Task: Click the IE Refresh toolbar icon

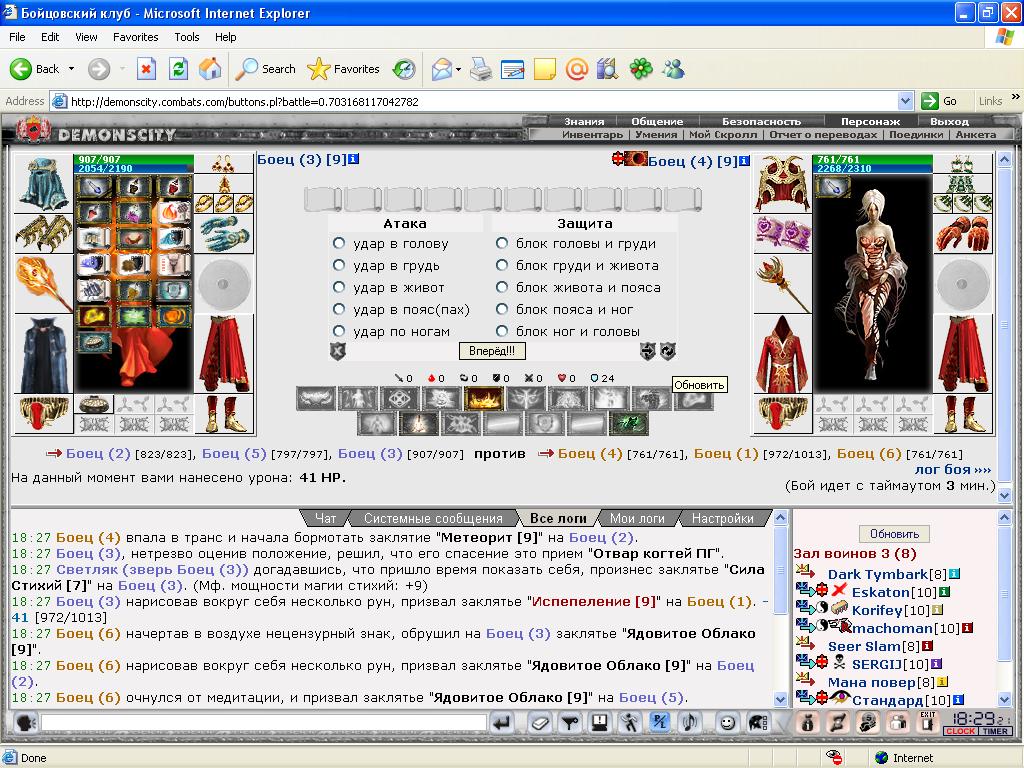Action: click(178, 69)
